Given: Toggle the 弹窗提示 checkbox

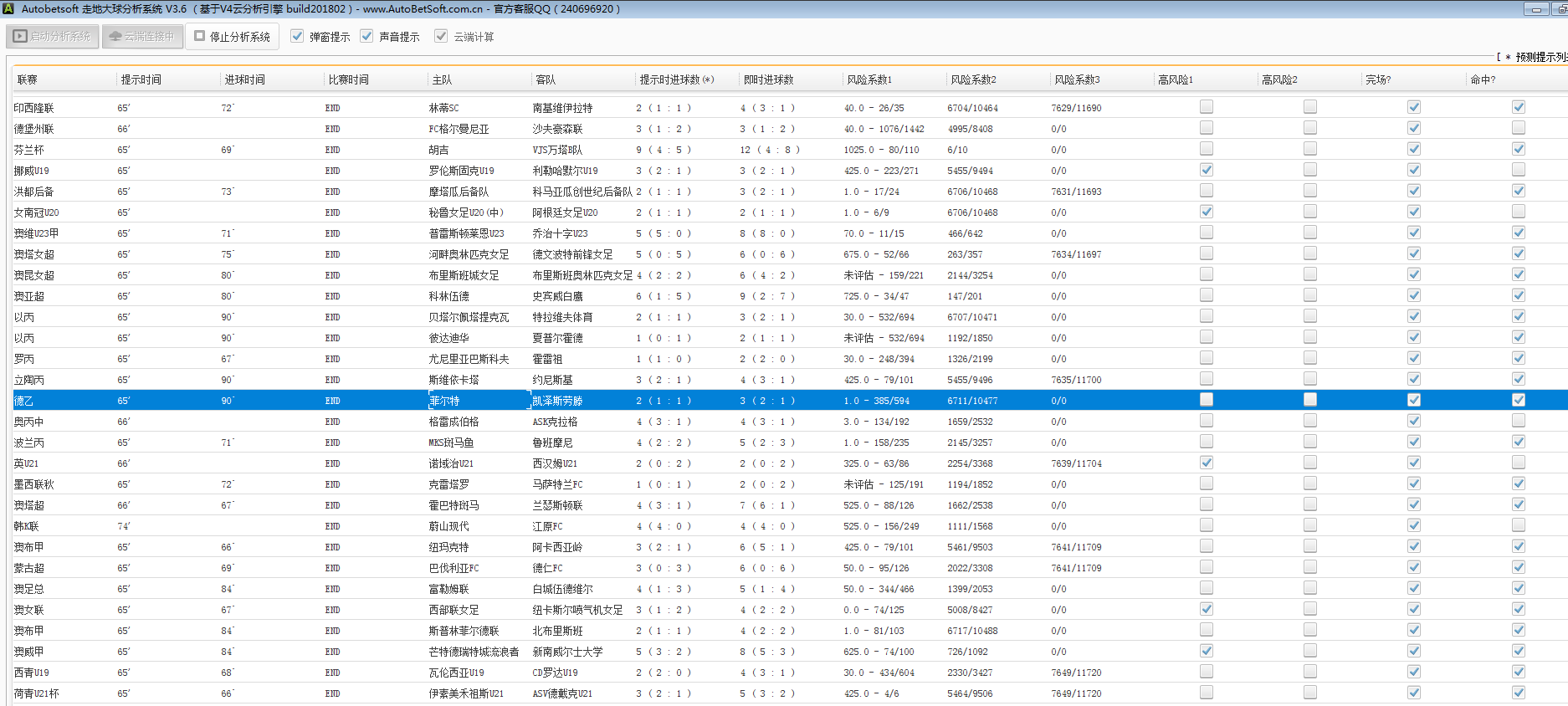Looking at the screenshot, I should coord(297,37).
